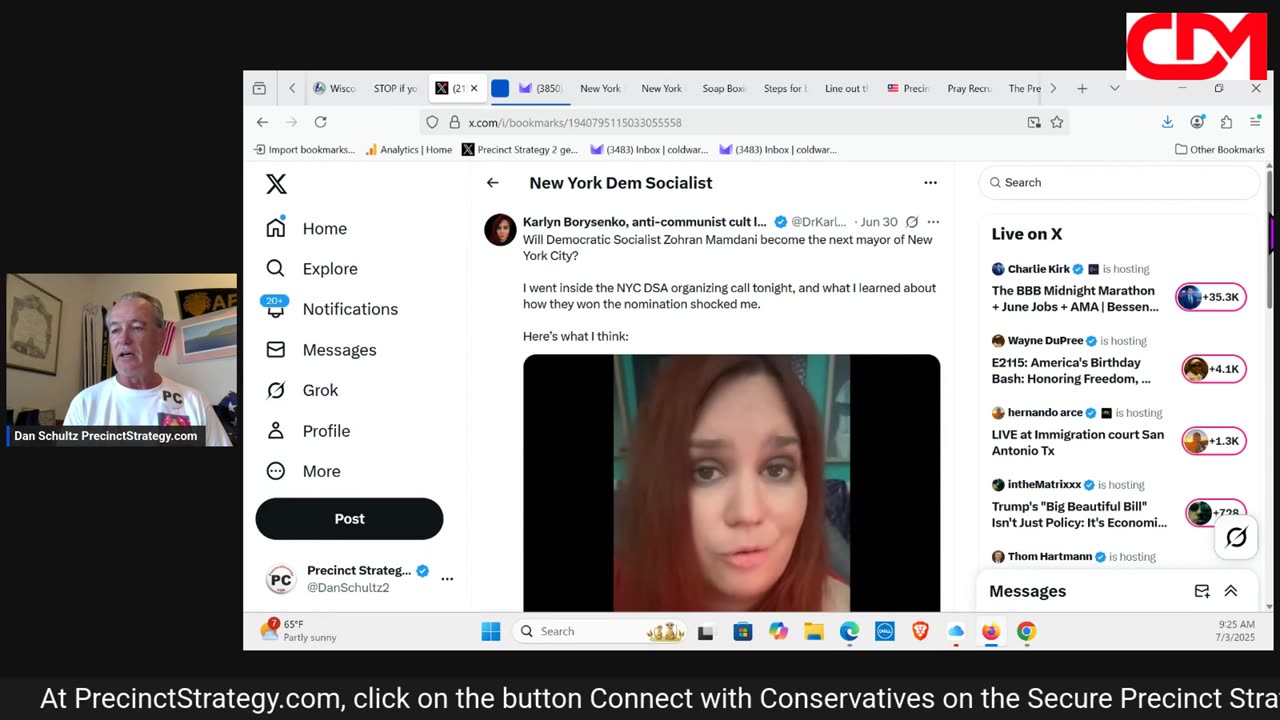Switch to the Wisco browser tab
This screenshot has width=1280, height=720.
point(335,88)
